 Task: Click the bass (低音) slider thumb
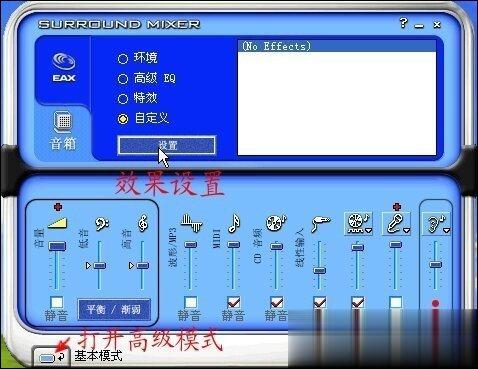point(99,265)
